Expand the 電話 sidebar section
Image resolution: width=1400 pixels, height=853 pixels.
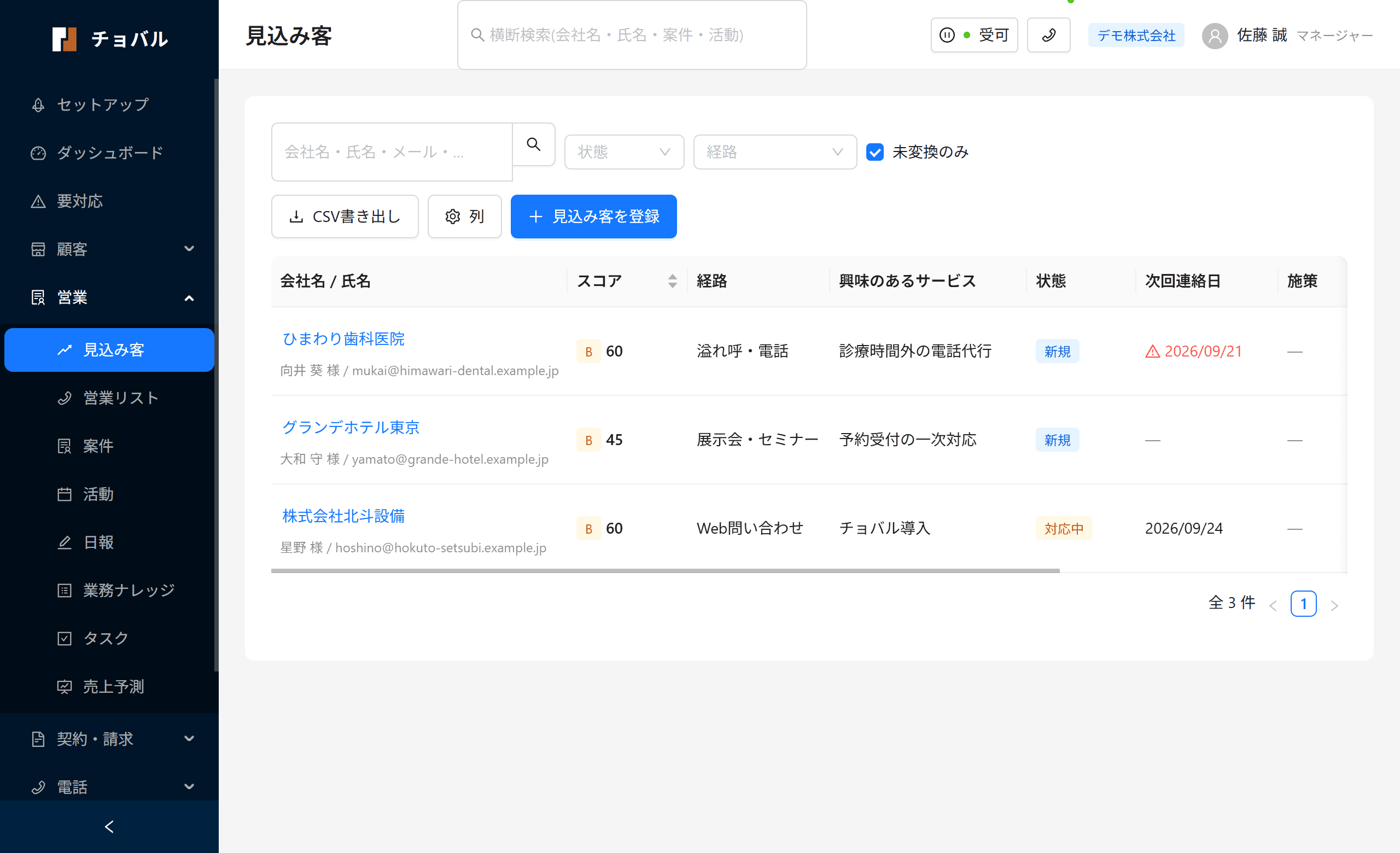click(109, 787)
